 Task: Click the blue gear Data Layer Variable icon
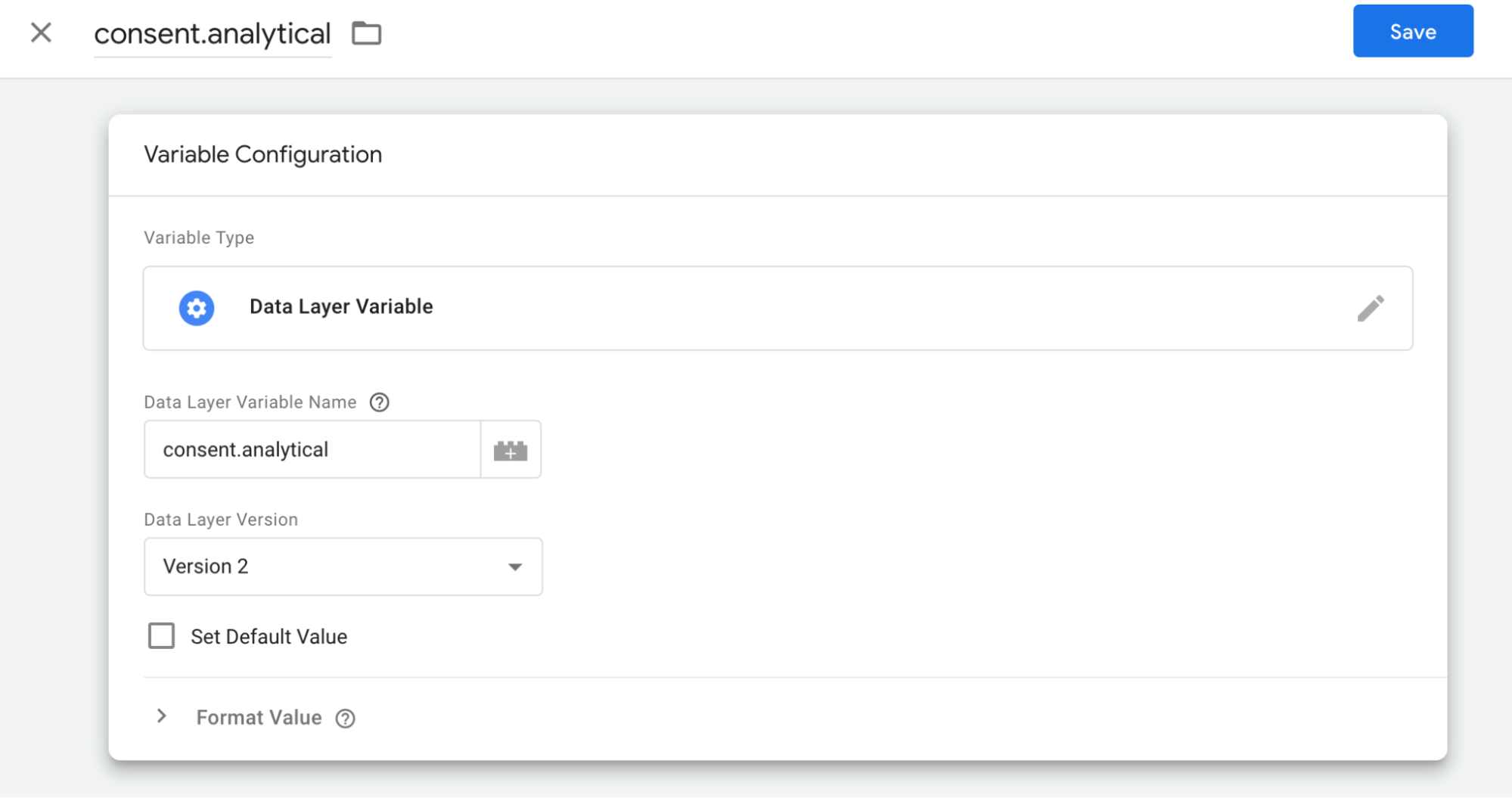pos(197,308)
